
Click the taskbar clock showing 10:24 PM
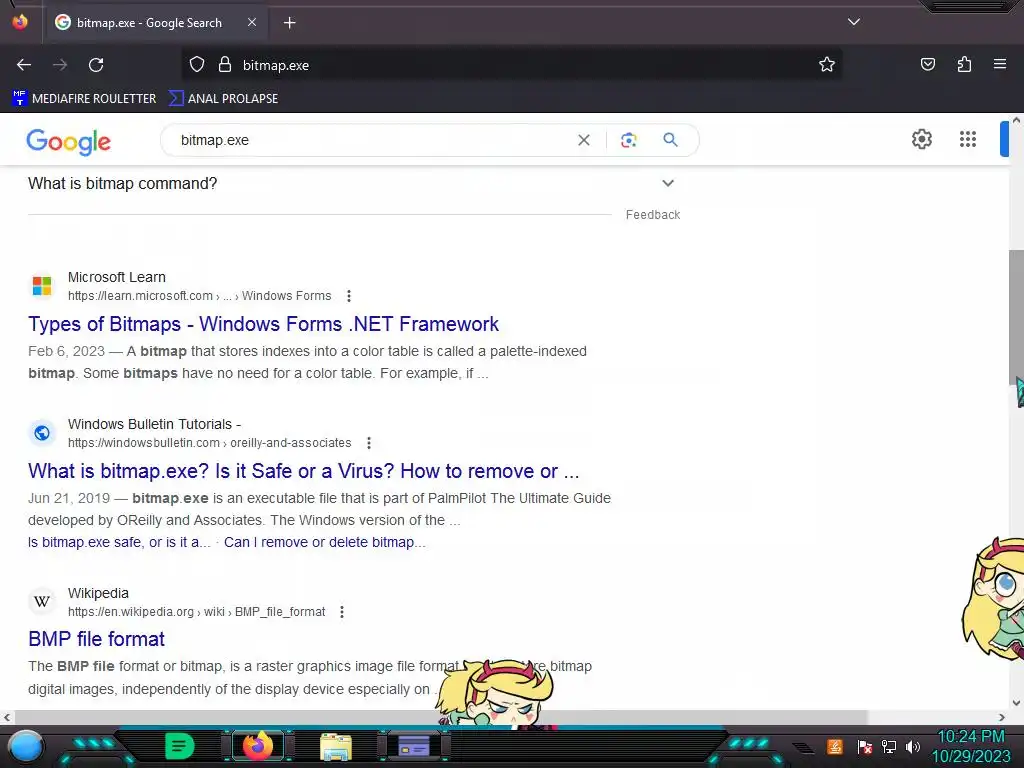971,746
